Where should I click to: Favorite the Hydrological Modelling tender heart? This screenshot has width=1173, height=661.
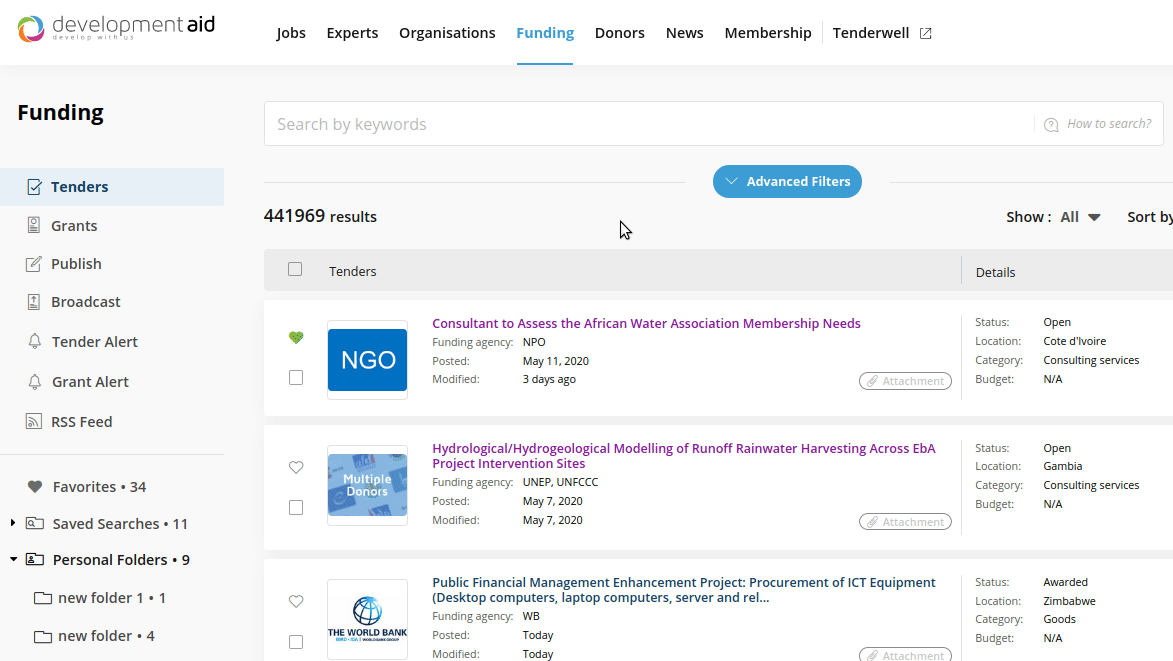point(295,467)
